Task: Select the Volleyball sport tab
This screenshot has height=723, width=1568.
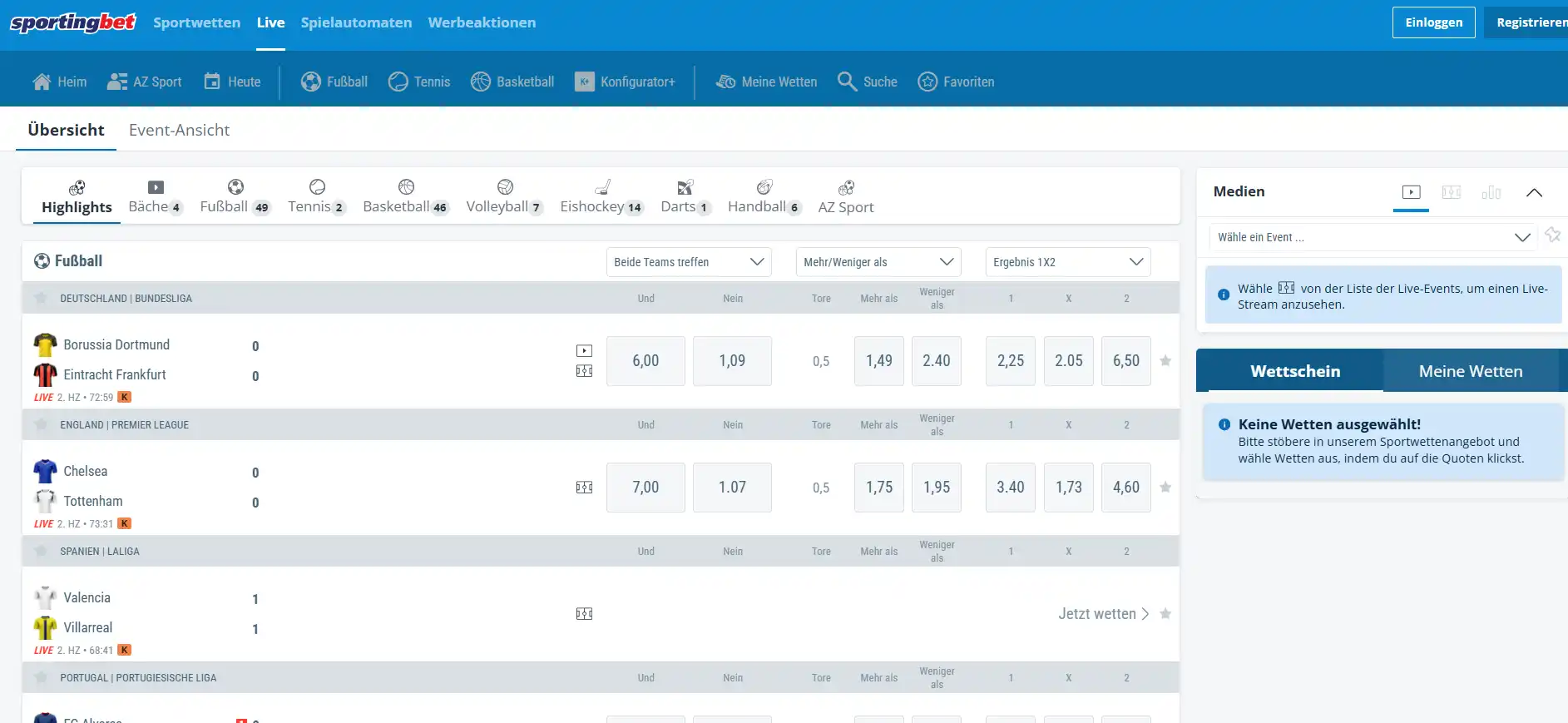Action: 505,197
